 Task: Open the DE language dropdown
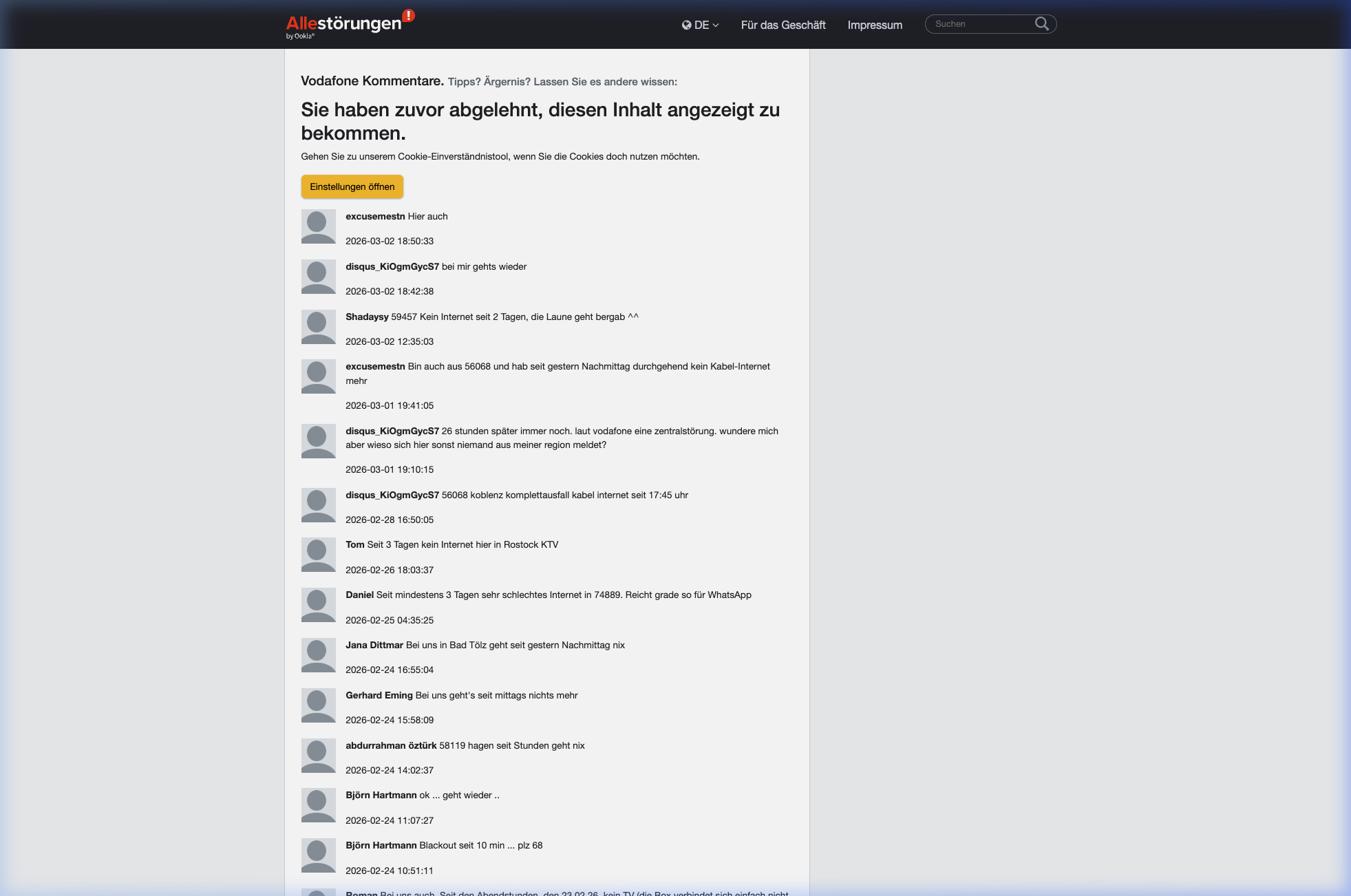point(701,25)
